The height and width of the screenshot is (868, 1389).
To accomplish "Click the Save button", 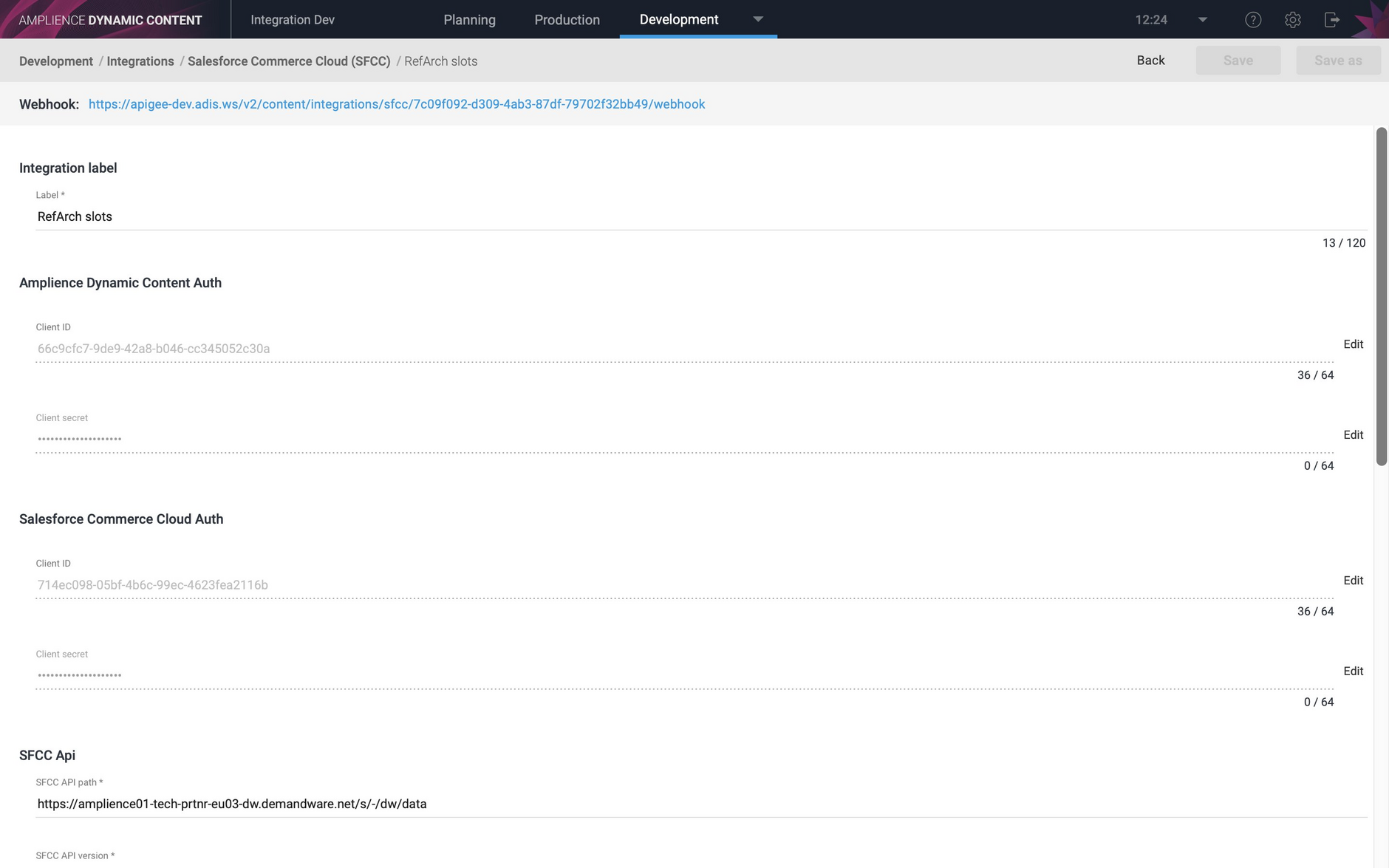I will click(x=1238, y=61).
